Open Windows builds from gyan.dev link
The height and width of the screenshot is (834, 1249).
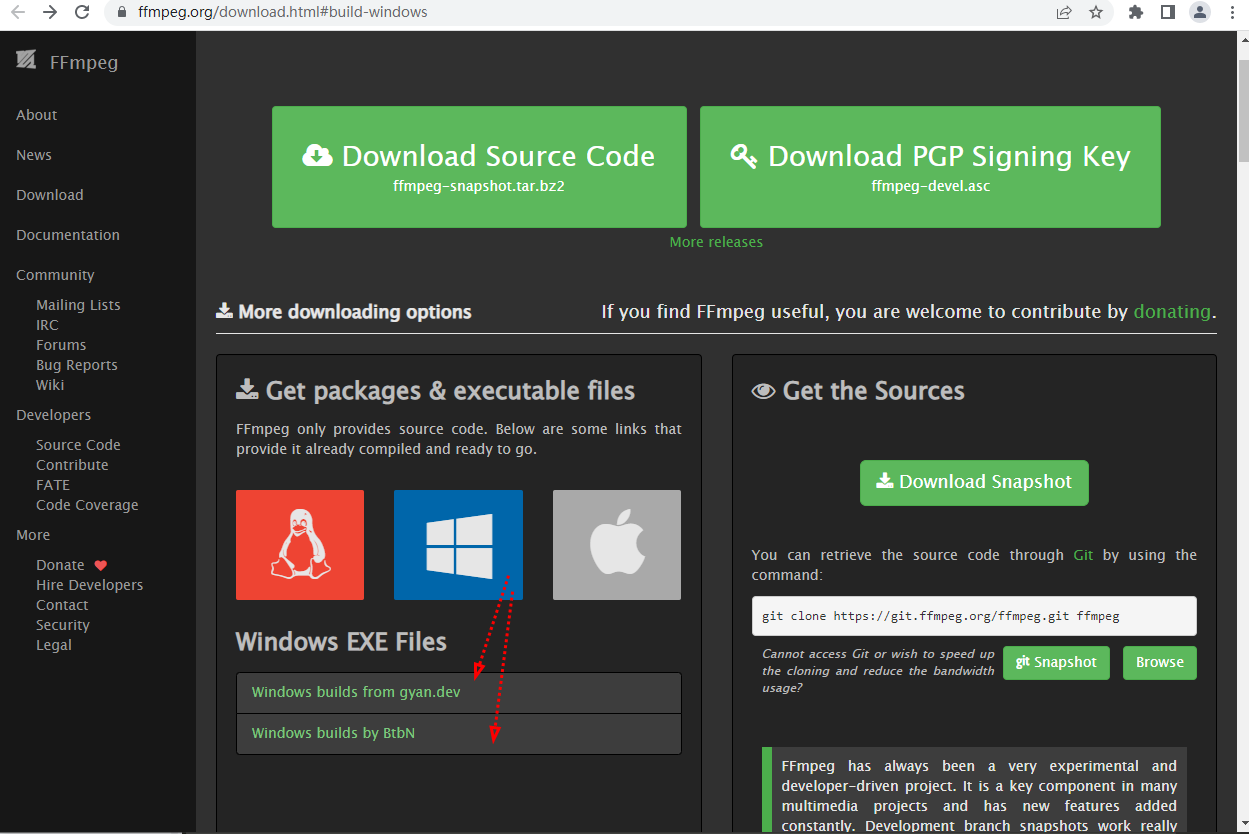356,692
